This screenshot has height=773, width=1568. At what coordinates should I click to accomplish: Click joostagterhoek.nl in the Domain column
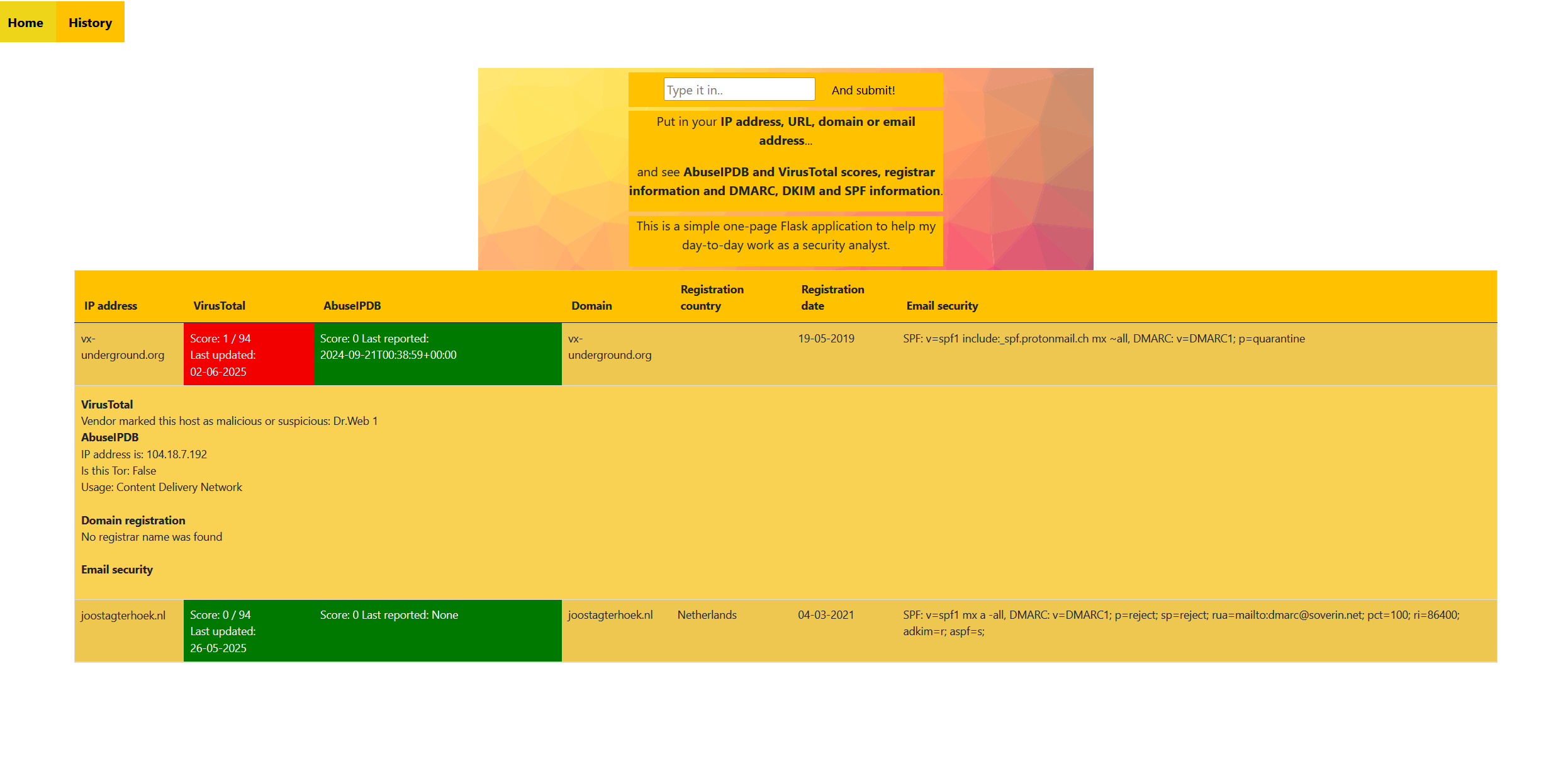tap(610, 615)
